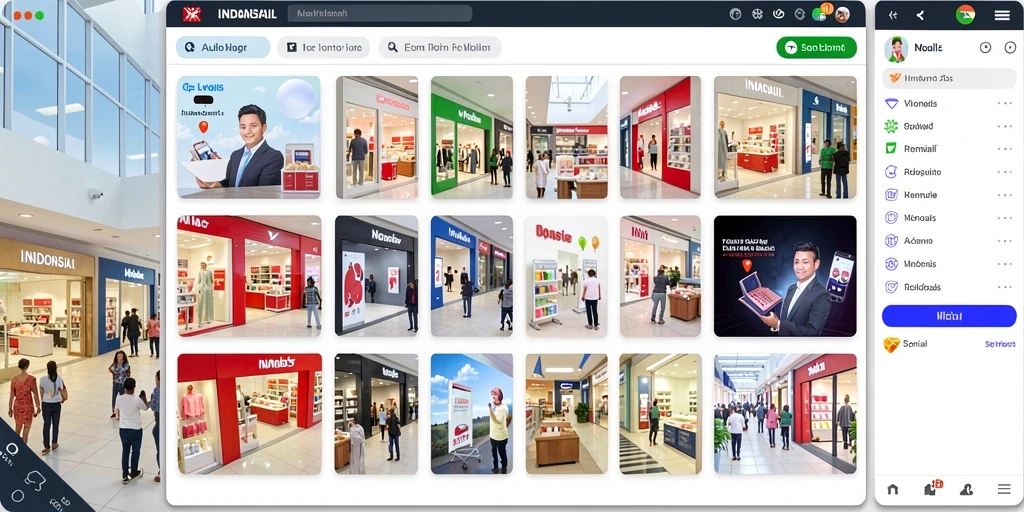
Task: Click the wide blue button in right panel
Action: click(949, 316)
